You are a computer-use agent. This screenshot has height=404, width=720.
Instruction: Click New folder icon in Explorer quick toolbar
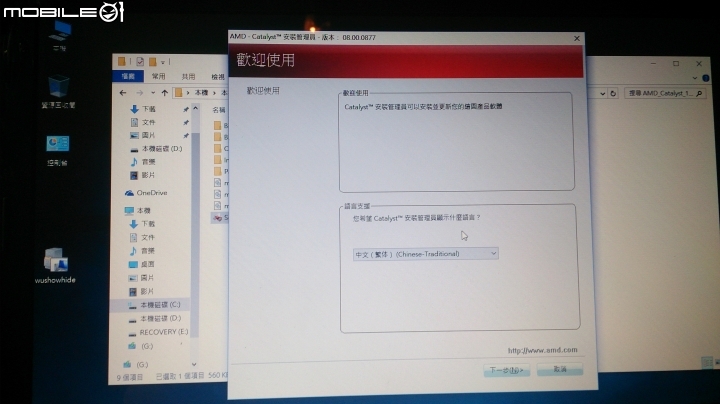(x=152, y=62)
